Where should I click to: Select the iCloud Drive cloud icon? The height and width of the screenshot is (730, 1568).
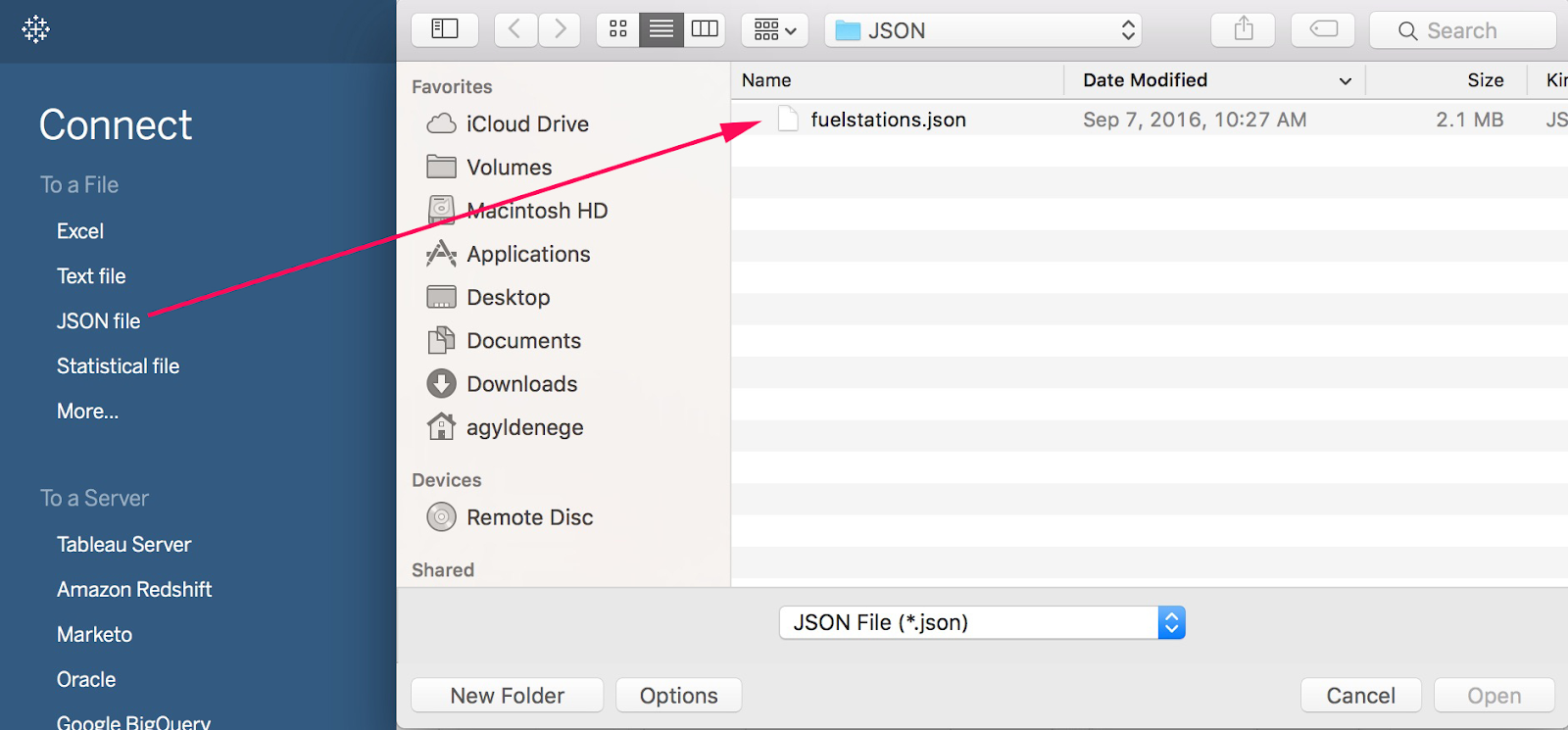(x=441, y=123)
